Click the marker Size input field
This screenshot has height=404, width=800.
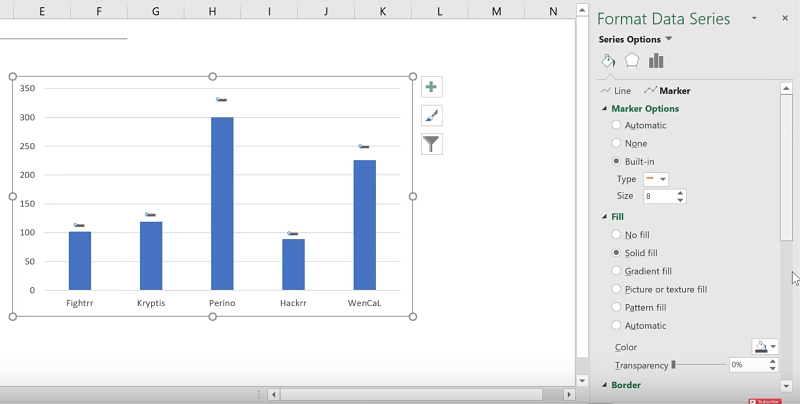coord(659,197)
